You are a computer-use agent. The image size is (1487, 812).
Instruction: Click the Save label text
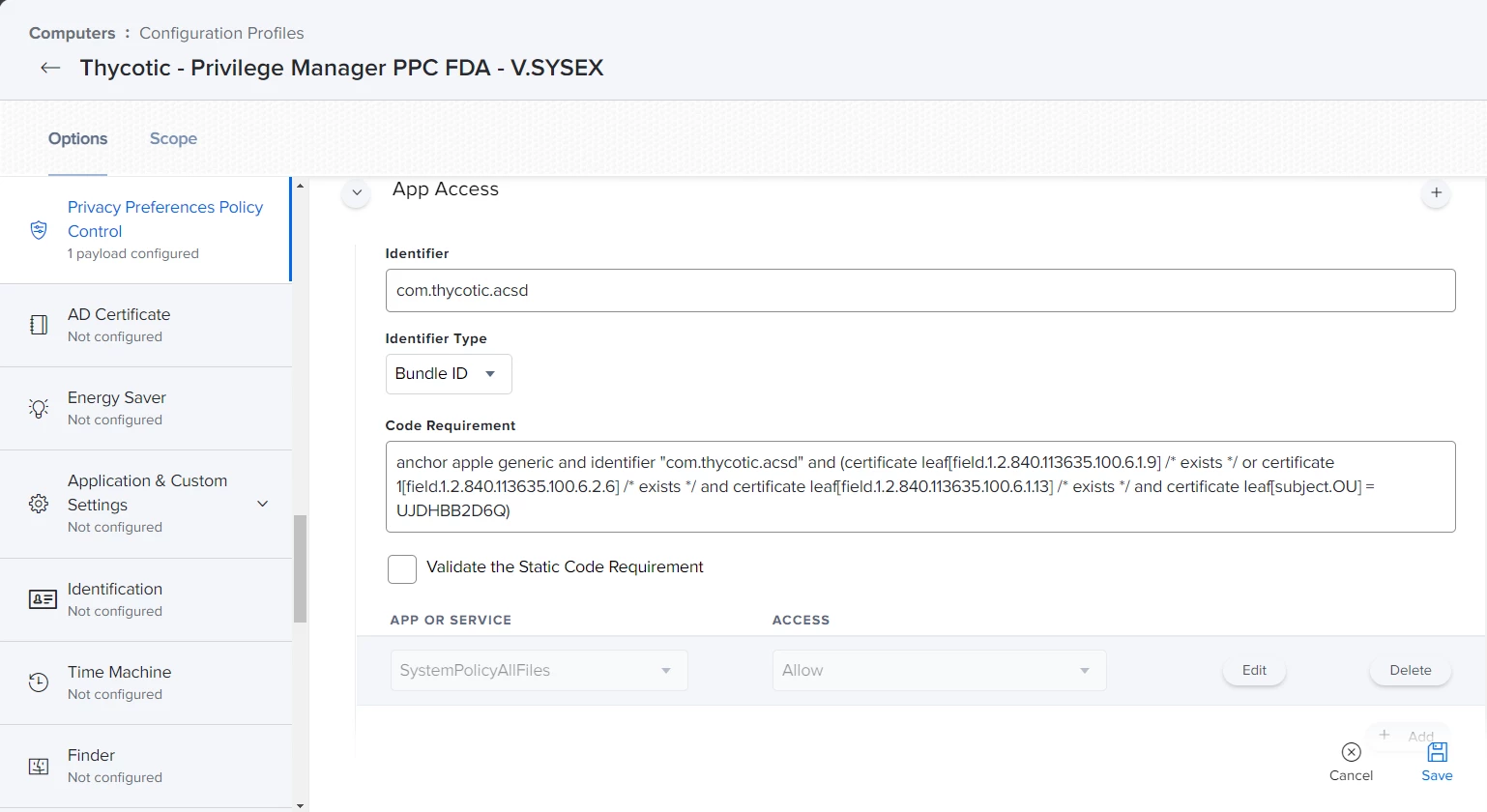(x=1437, y=775)
